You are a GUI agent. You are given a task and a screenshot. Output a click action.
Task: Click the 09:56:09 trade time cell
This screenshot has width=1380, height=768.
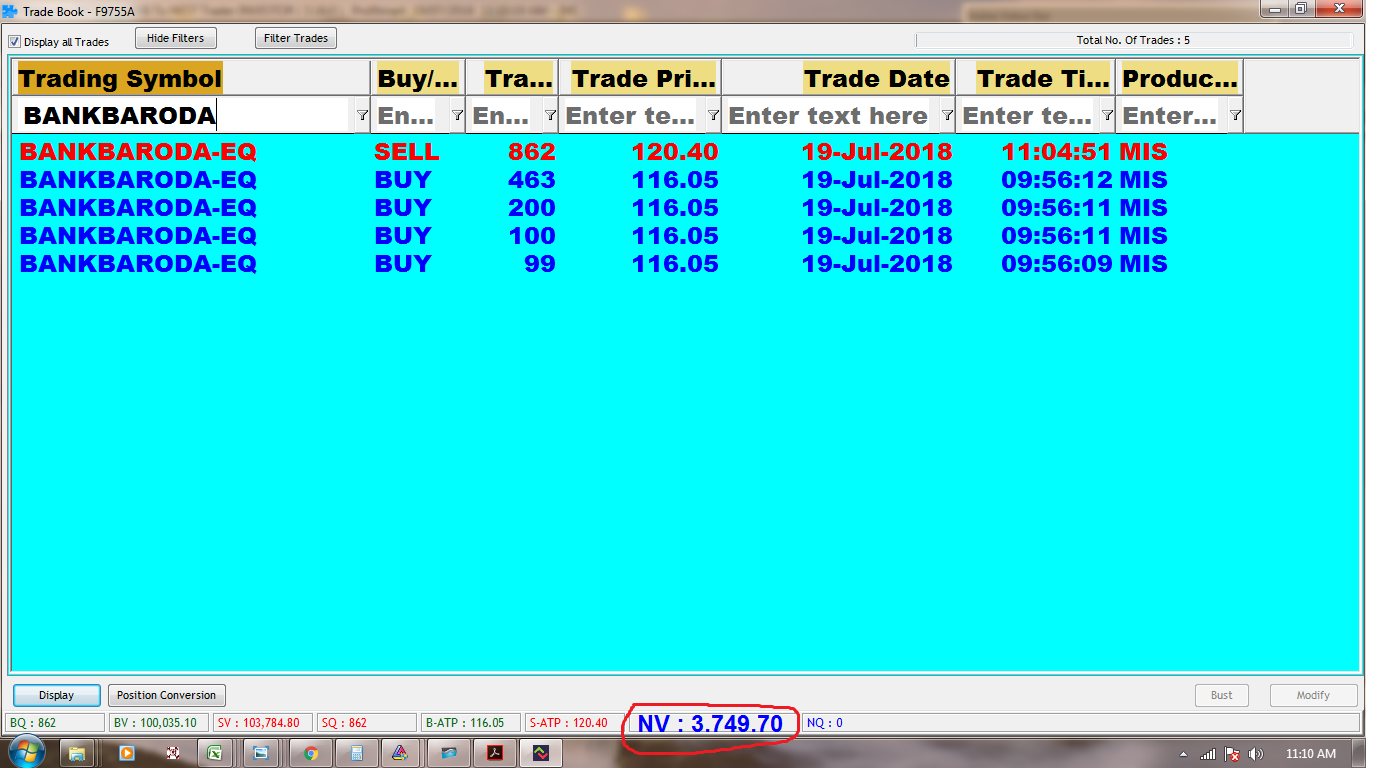tap(1057, 264)
